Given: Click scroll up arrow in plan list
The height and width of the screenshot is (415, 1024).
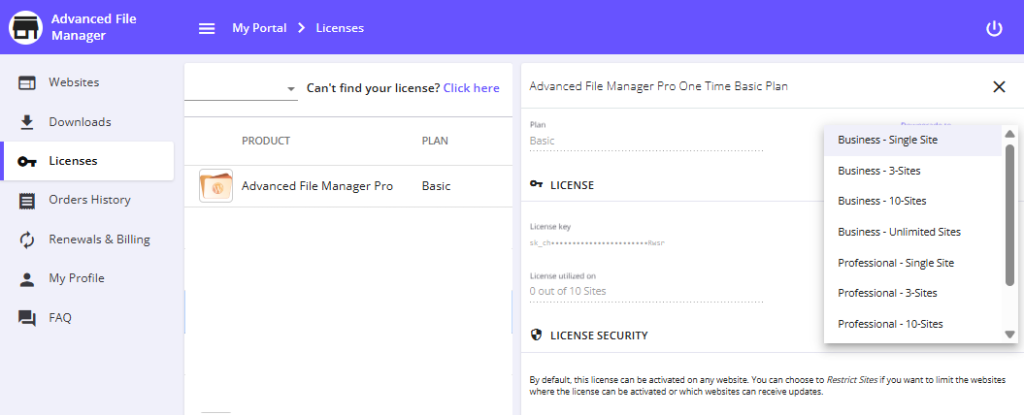Looking at the screenshot, I should pos(1010,133).
